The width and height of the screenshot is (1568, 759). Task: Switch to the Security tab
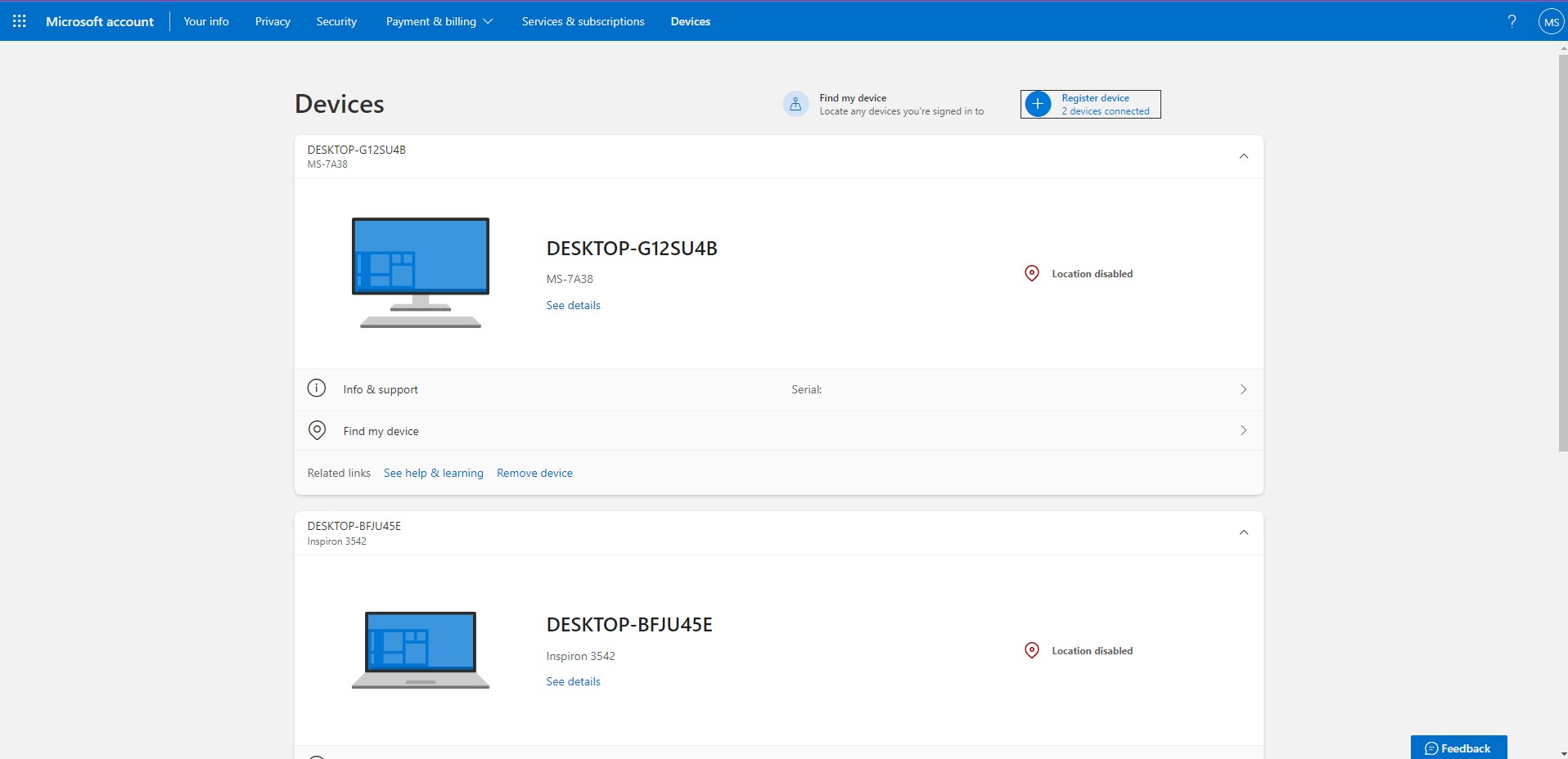pos(336,21)
